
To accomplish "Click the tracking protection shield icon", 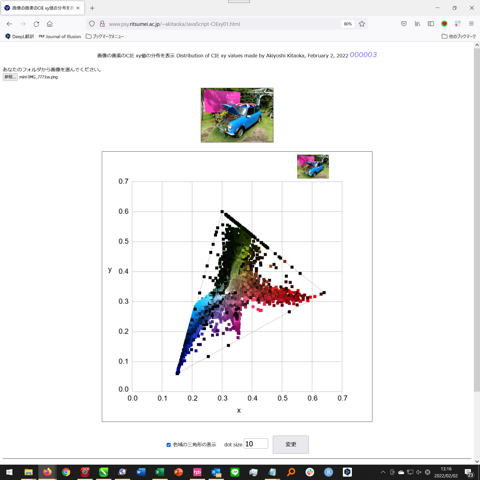I will pos(92,24).
